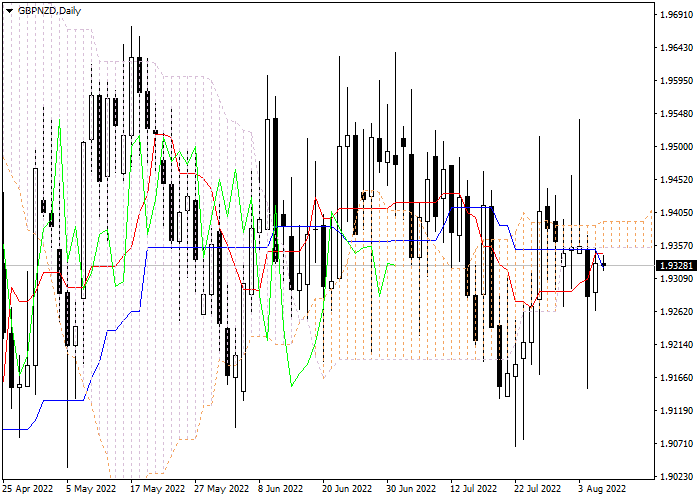700x500 pixels.
Task: Click the 1.95000 price axis label
Action: coord(675,147)
